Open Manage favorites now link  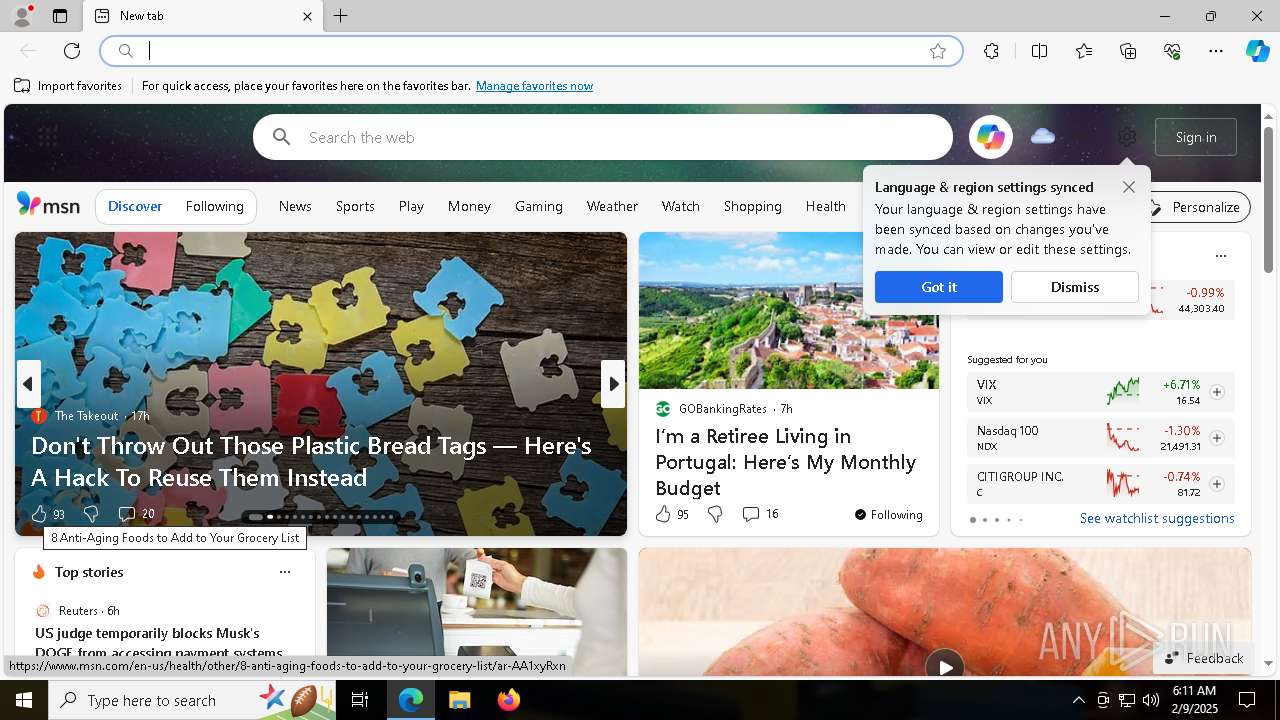[534, 86]
